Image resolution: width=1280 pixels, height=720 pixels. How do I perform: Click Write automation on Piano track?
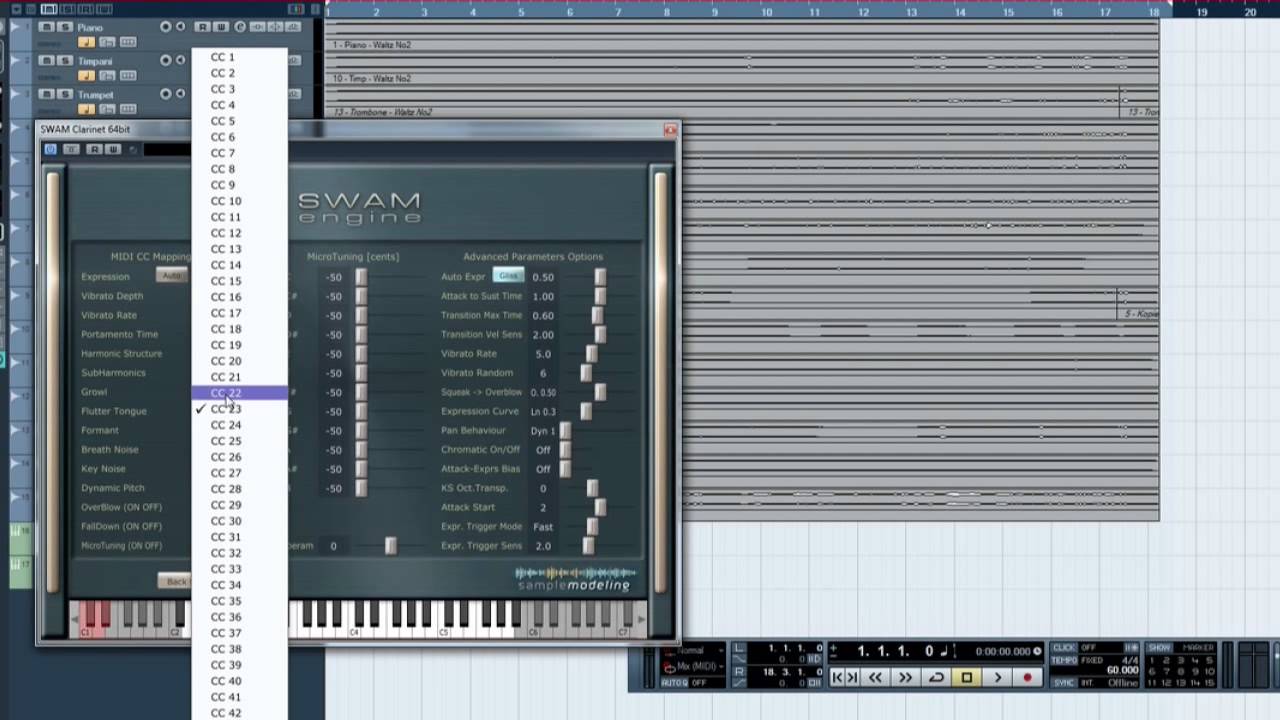(x=221, y=27)
